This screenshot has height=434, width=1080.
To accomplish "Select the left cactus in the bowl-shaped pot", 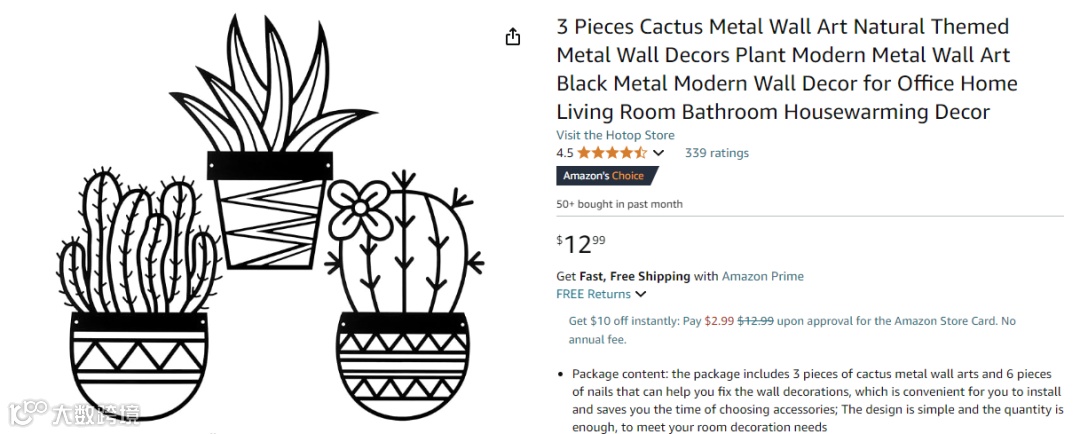I will (138, 300).
